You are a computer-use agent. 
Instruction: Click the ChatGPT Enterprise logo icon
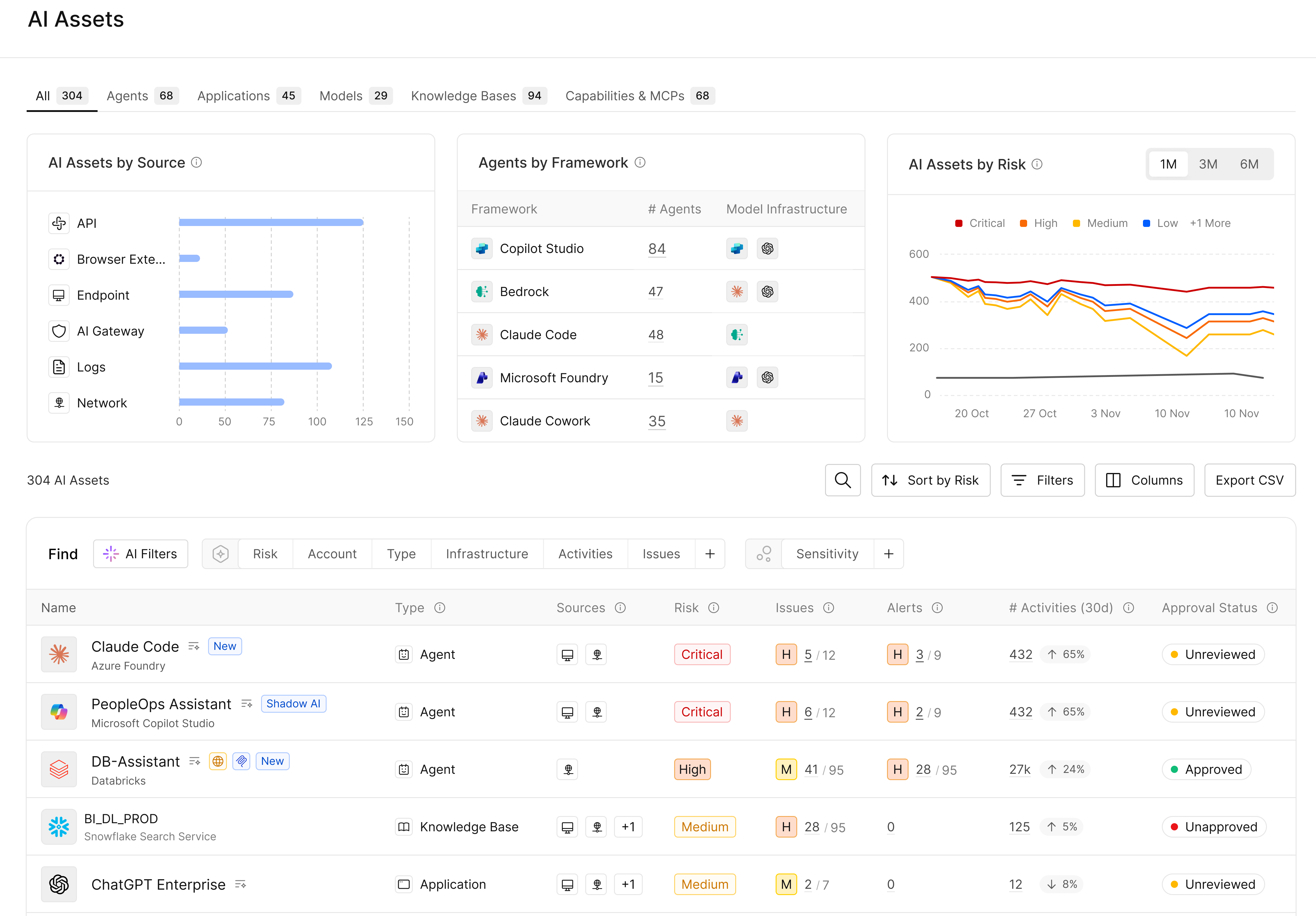59,884
